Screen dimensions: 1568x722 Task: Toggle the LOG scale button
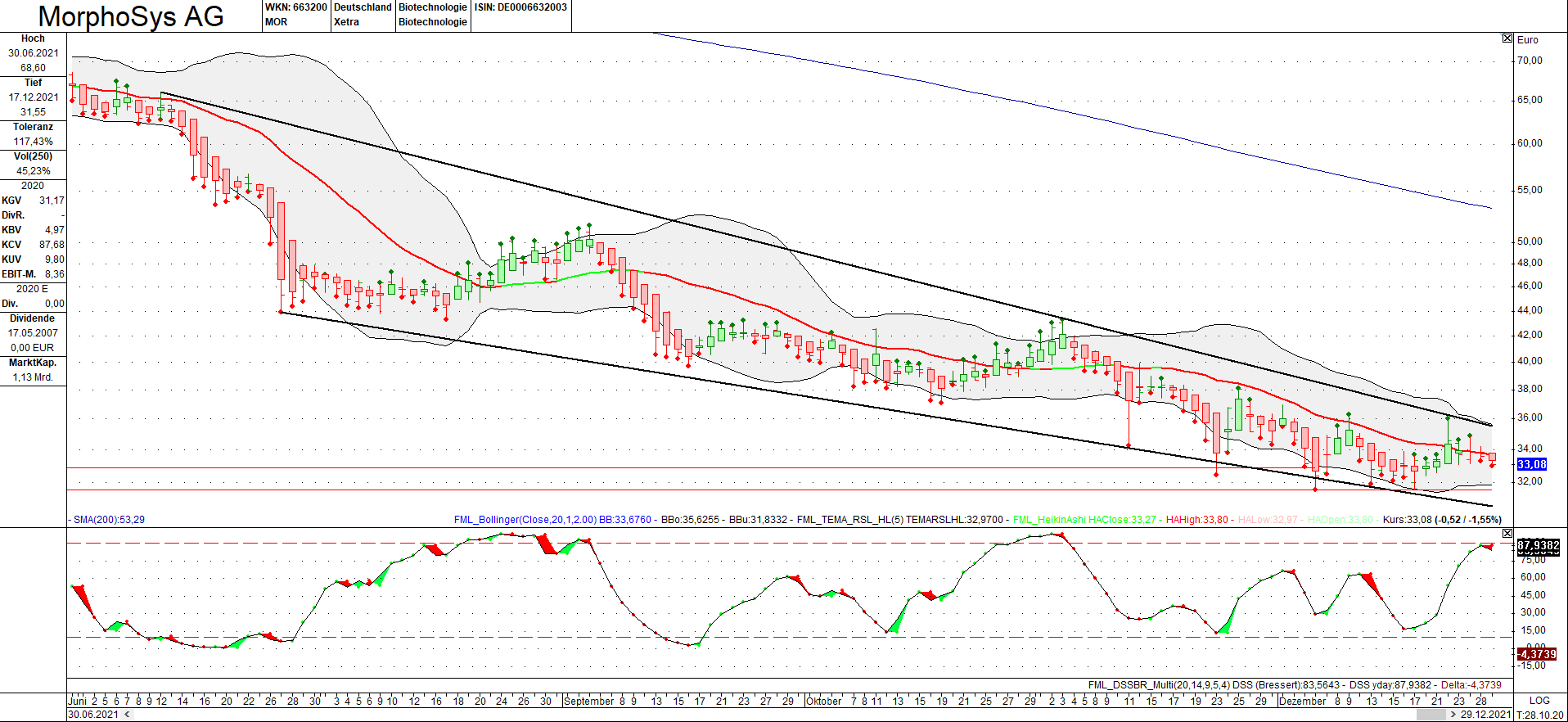1539,701
